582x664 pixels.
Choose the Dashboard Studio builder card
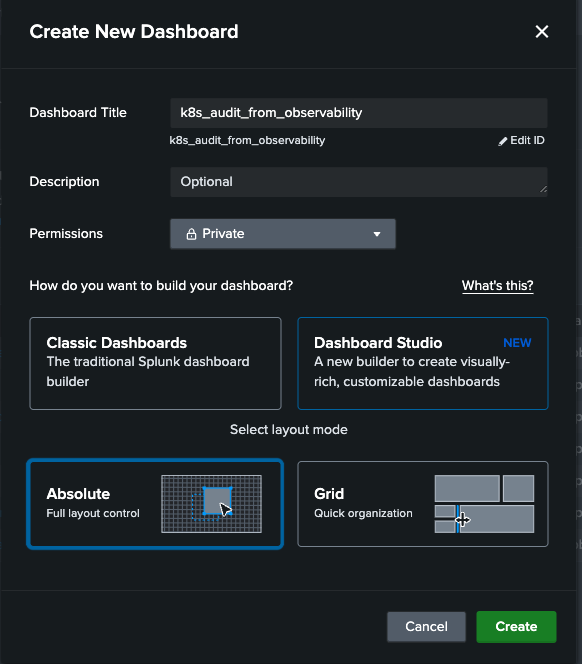click(x=423, y=363)
